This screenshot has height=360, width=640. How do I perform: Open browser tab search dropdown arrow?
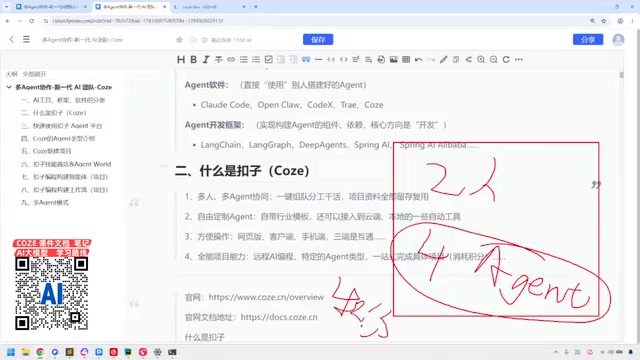pyautogui.click(x=7, y=7)
